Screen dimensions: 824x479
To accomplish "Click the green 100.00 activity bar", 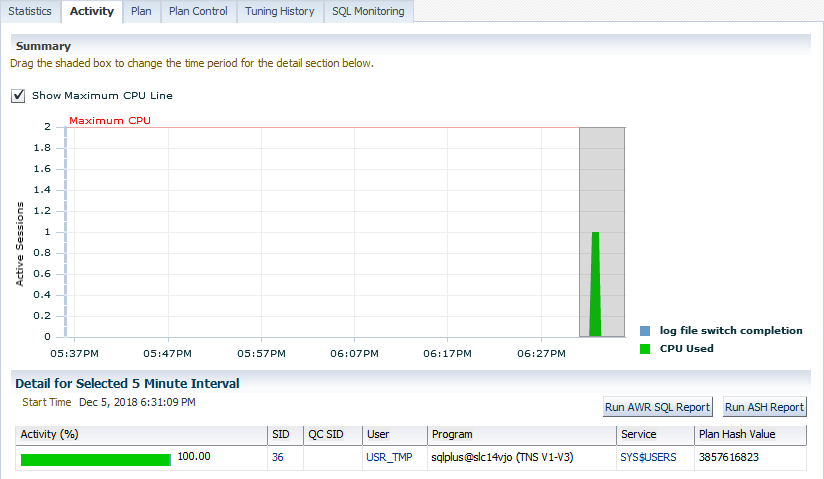I will click(x=96, y=460).
